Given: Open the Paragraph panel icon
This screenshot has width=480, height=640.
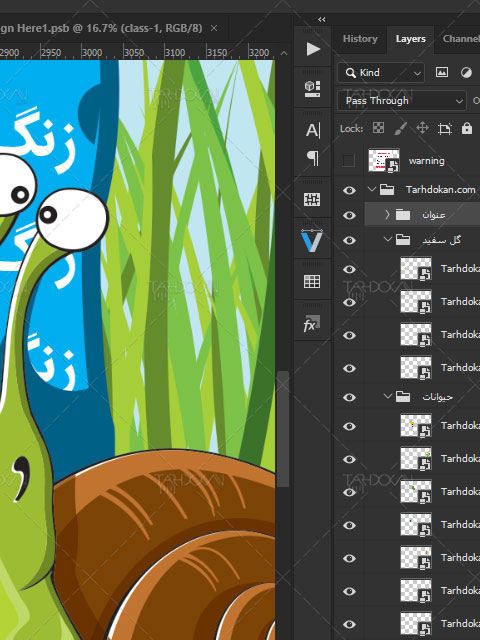Looking at the screenshot, I should pos(313,158).
